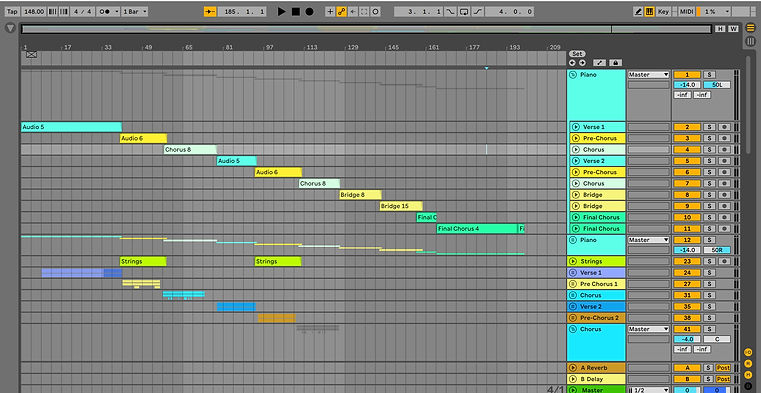Deactivate track 1 with its activator
The width and height of the screenshot is (761, 393).
687,75
